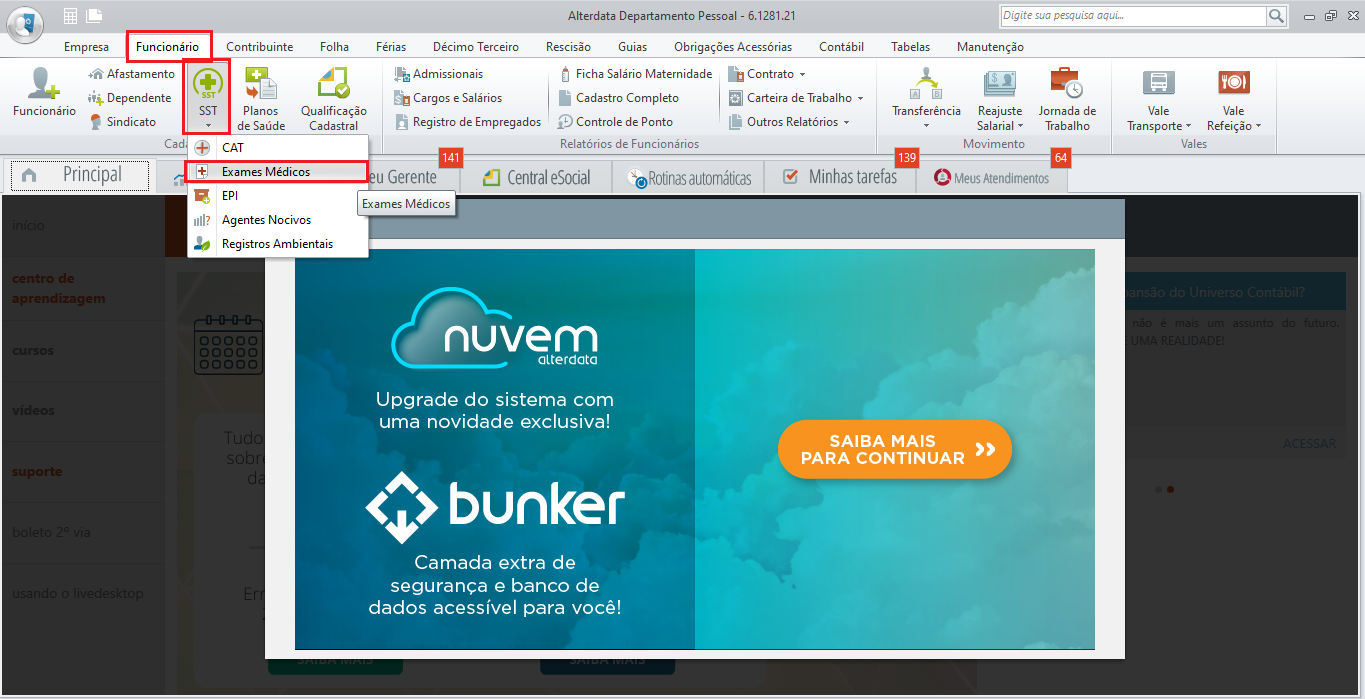This screenshot has width=1365, height=699.
Task: Open the Funcionário register button in the ribbon
Action: [44, 93]
